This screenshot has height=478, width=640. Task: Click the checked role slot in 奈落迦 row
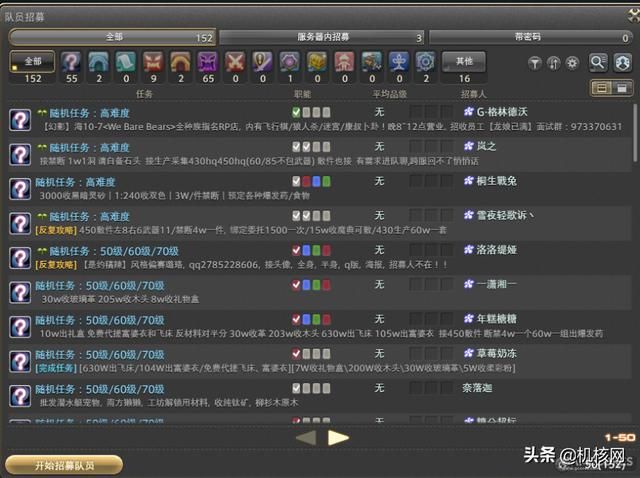[296, 388]
